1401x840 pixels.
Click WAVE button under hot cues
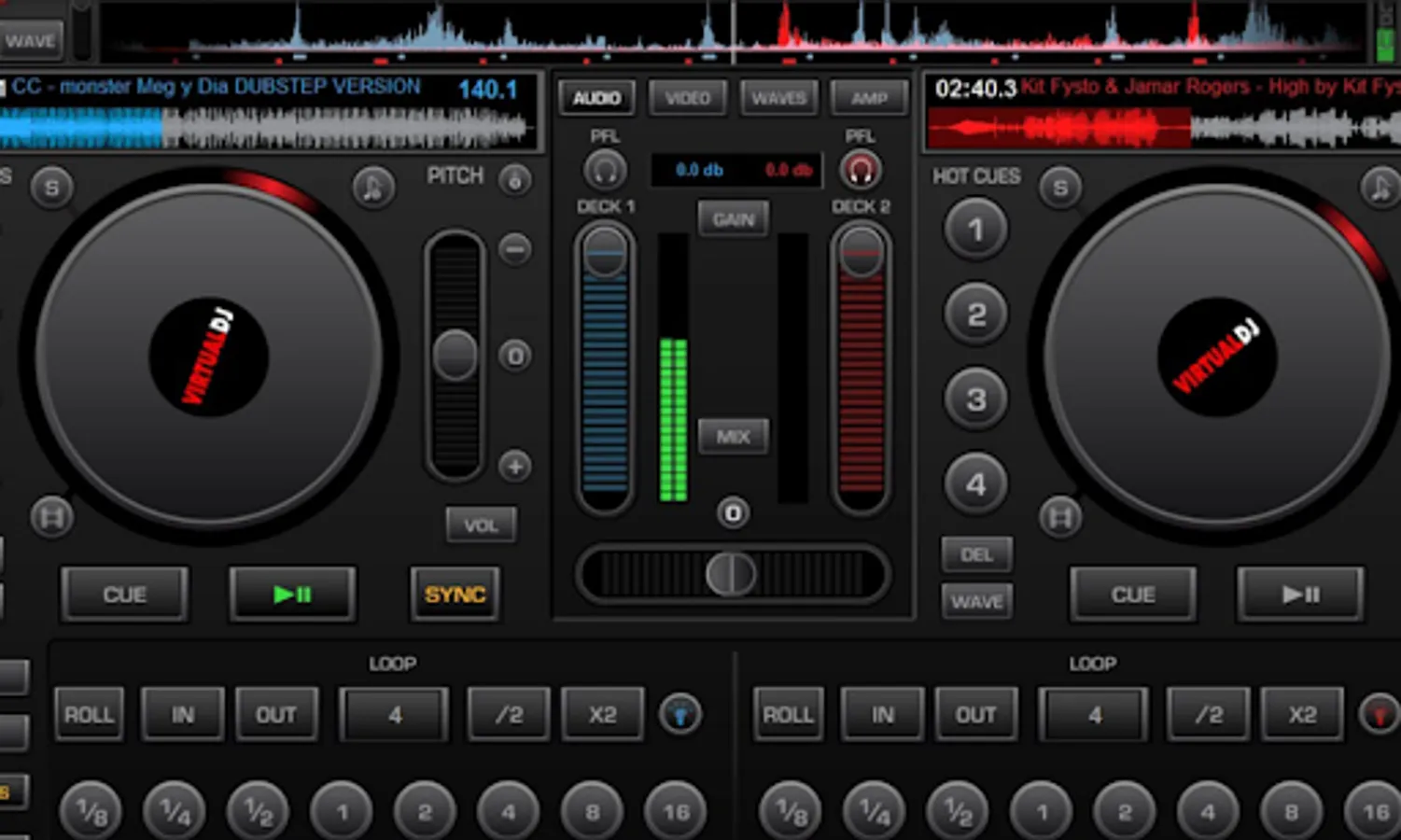tap(976, 602)
